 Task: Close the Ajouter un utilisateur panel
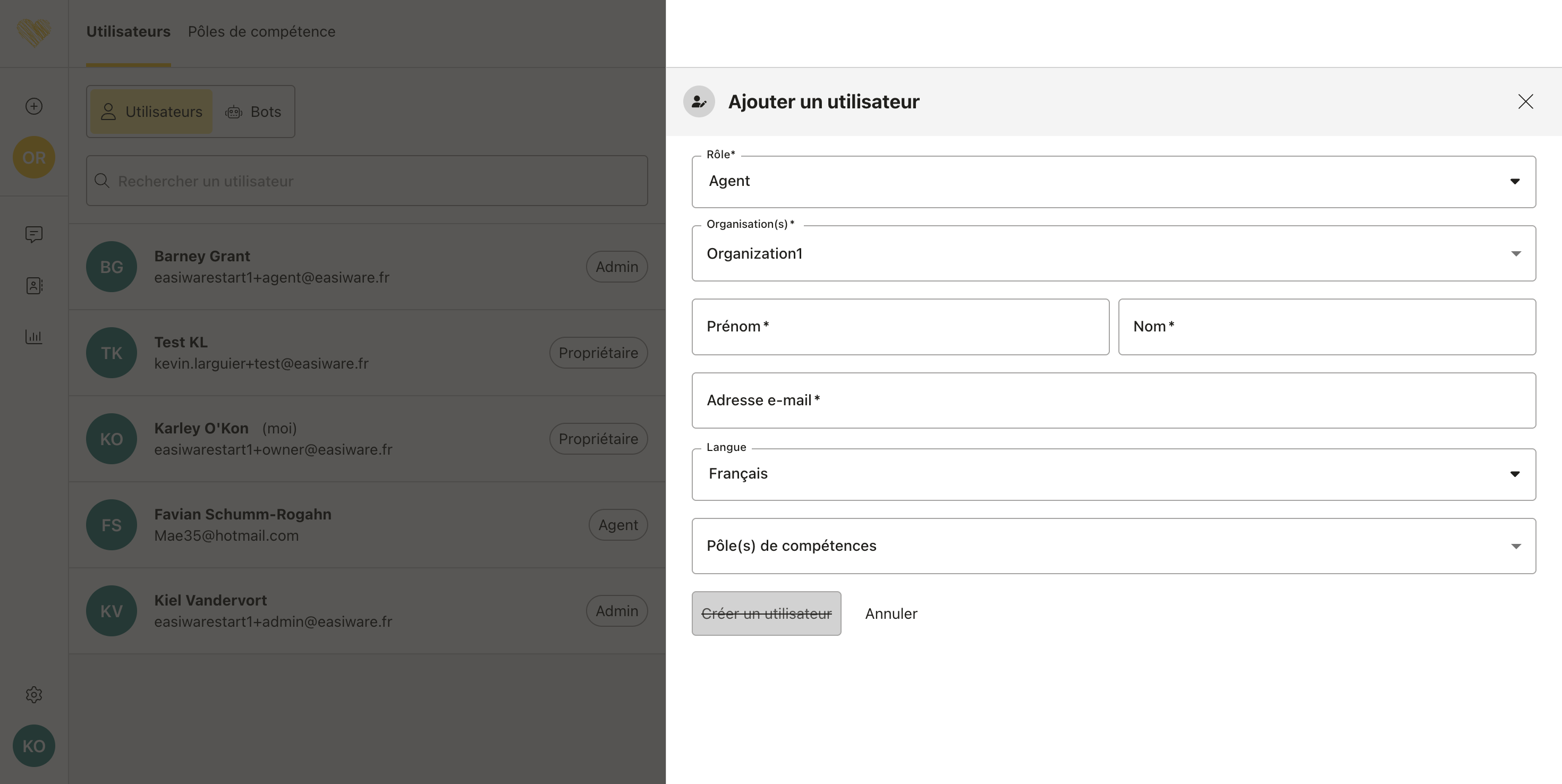[1525, 101]
